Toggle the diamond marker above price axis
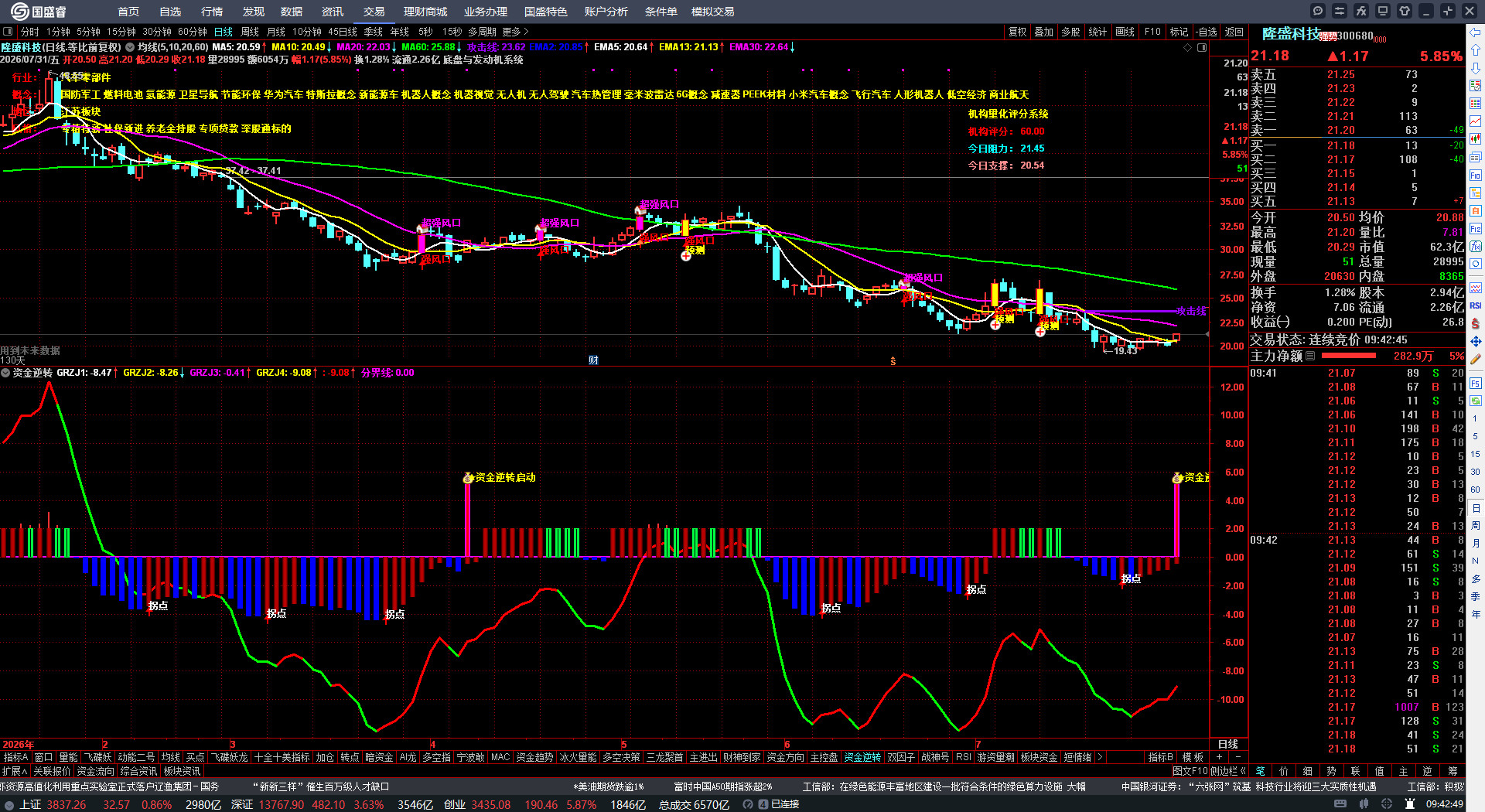This screenshot has height=812, width=1485. pyautogui.click(x=1188, y=48)
